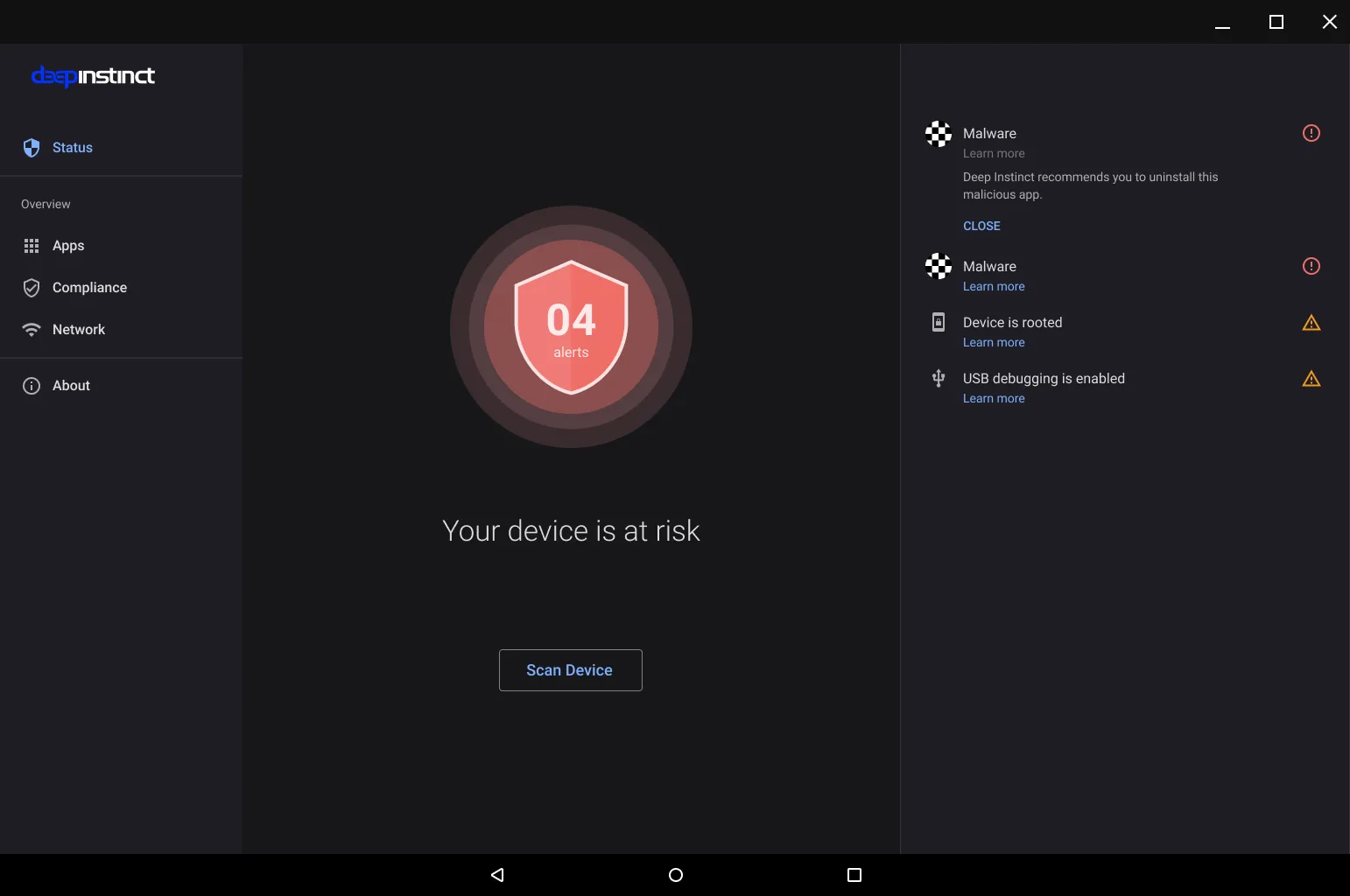Tap the Android home circle button

[676, 875]
